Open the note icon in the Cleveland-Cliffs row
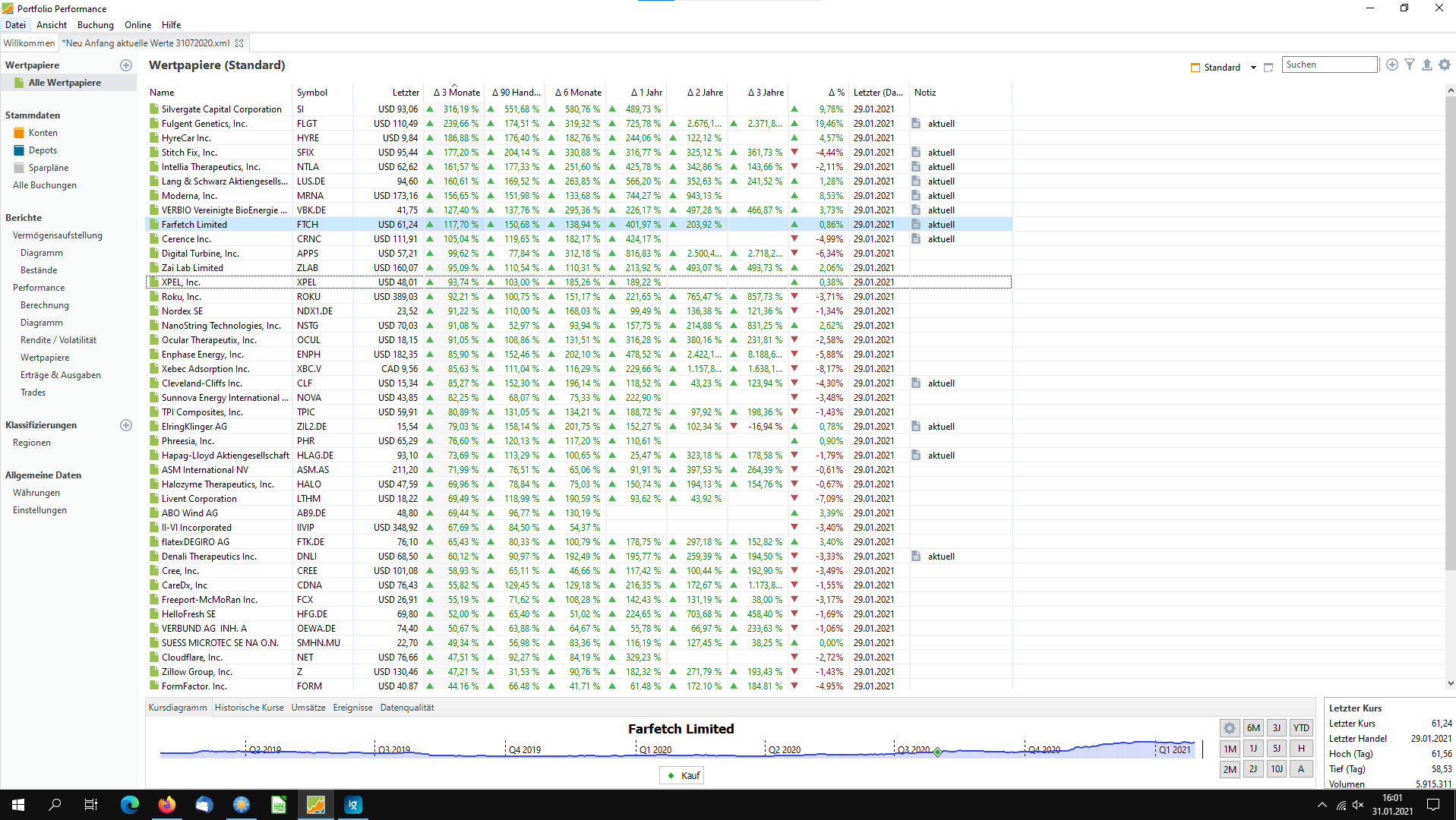 tap(916, 383)
